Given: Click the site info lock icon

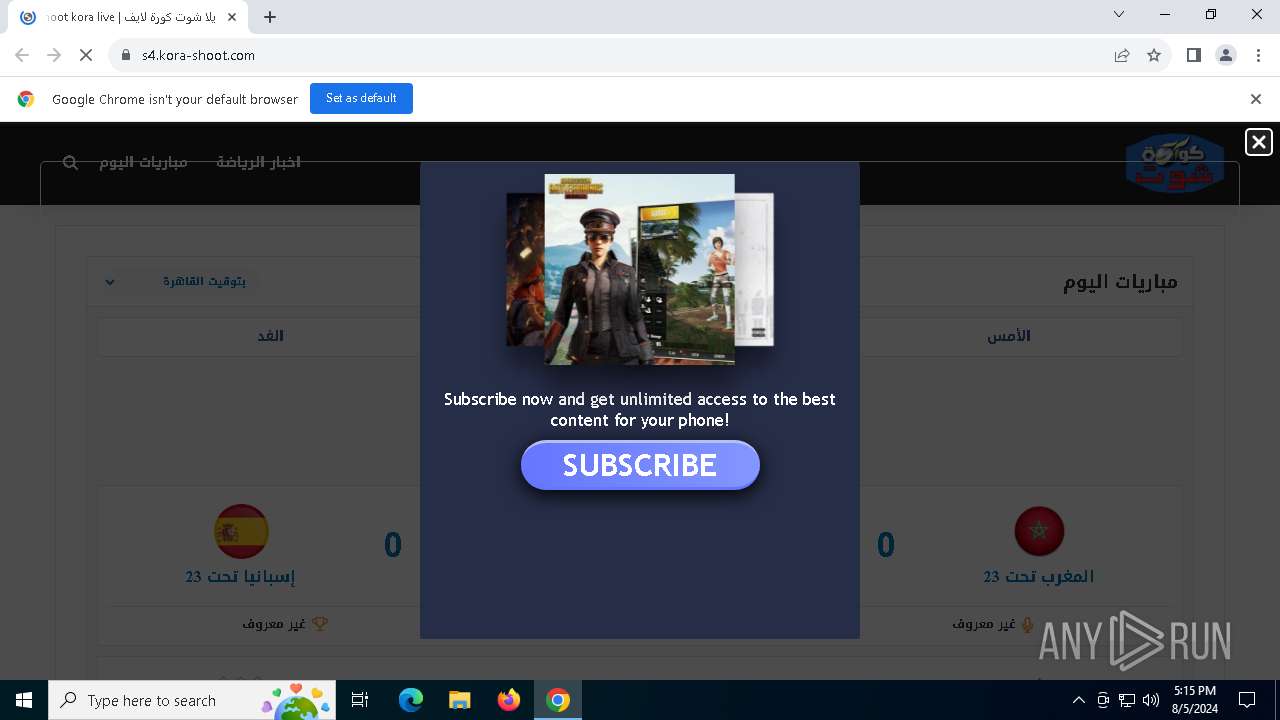Looking at the screenshot, I should click(126, 55).
